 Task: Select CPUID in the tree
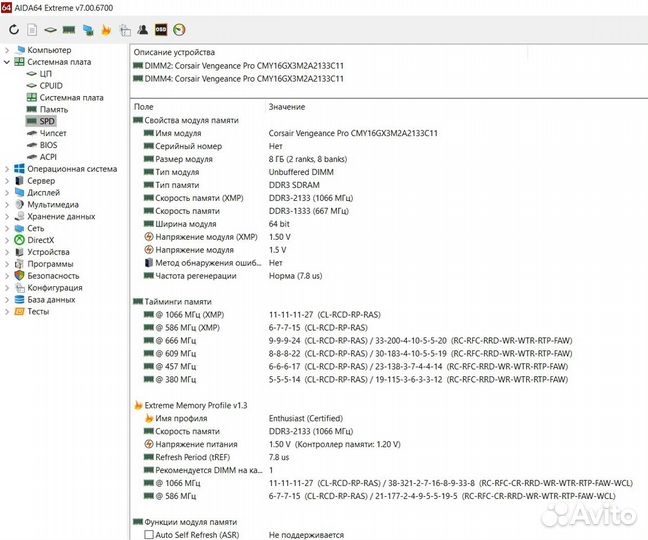(x=51, y=86)
